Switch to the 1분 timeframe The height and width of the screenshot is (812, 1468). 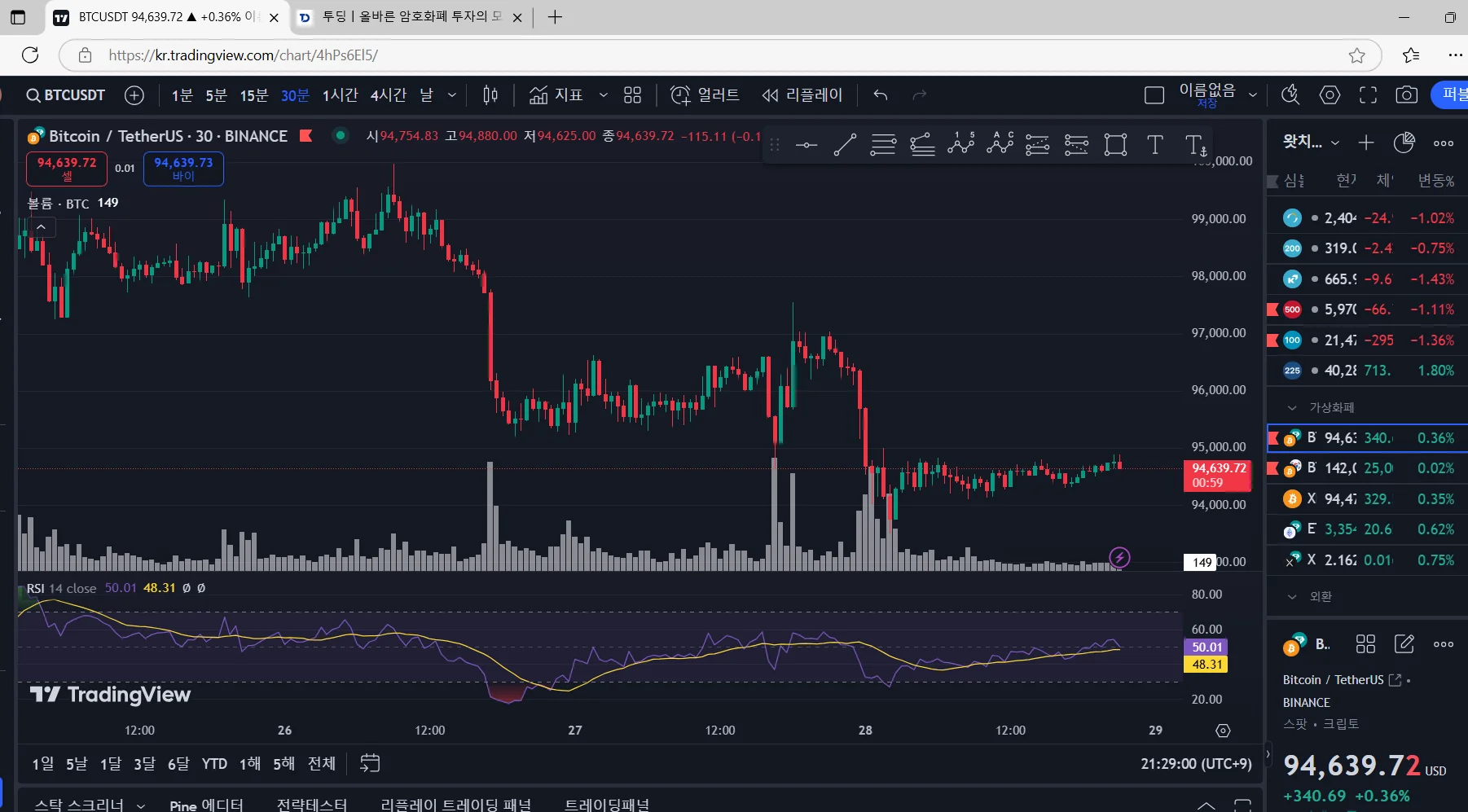click(x=182, y=95)
